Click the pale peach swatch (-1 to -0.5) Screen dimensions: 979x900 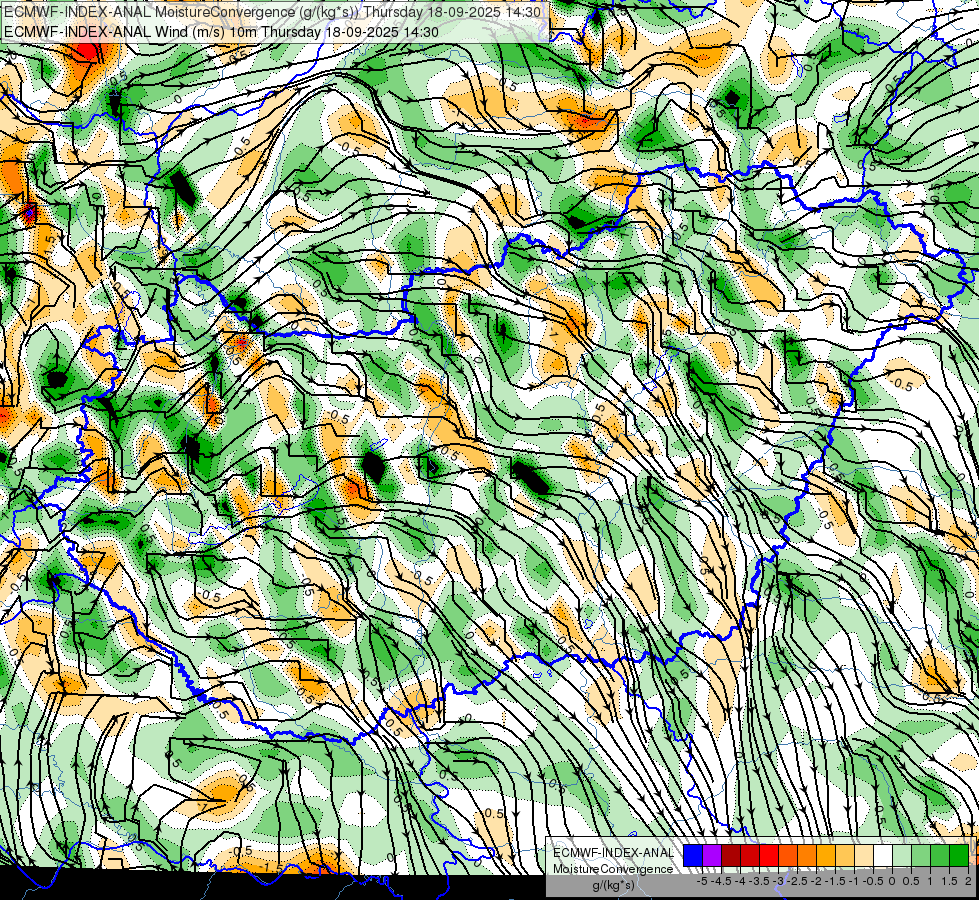point(864,856)
